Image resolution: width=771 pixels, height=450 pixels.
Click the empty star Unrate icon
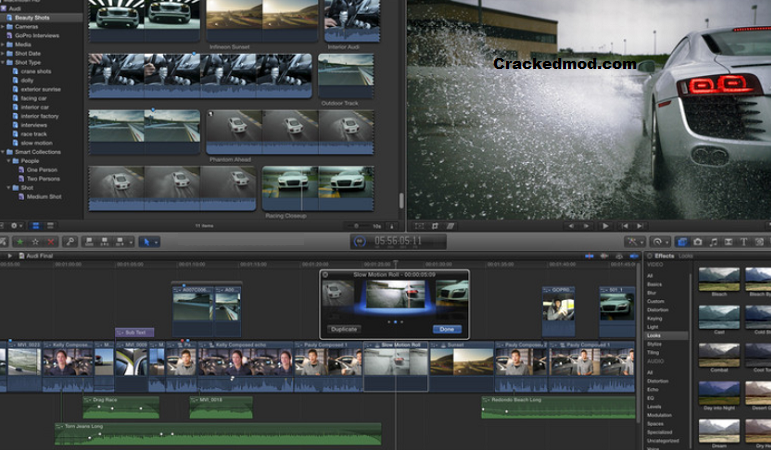(35, 241)
